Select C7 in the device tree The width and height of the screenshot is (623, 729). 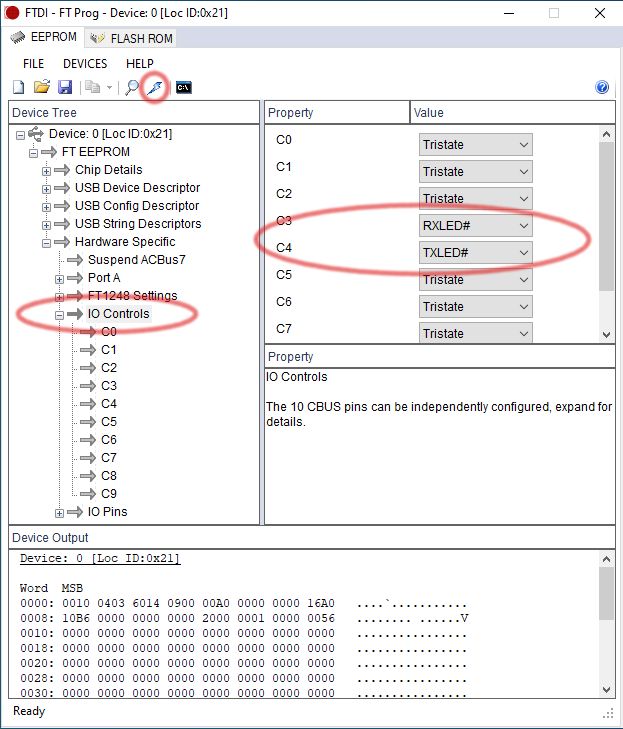(x=109, y=458)
